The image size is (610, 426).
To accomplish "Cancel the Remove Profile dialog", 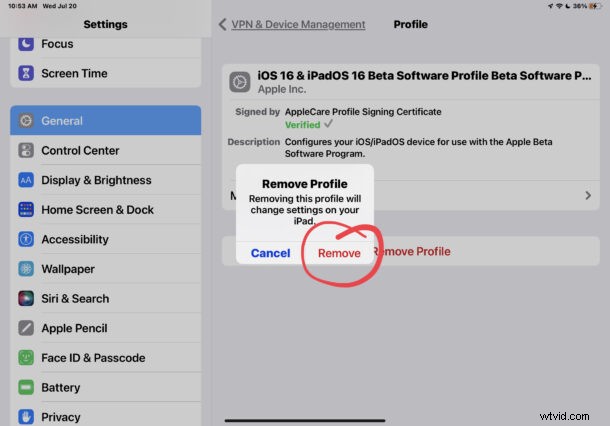I will click(270, 253).
